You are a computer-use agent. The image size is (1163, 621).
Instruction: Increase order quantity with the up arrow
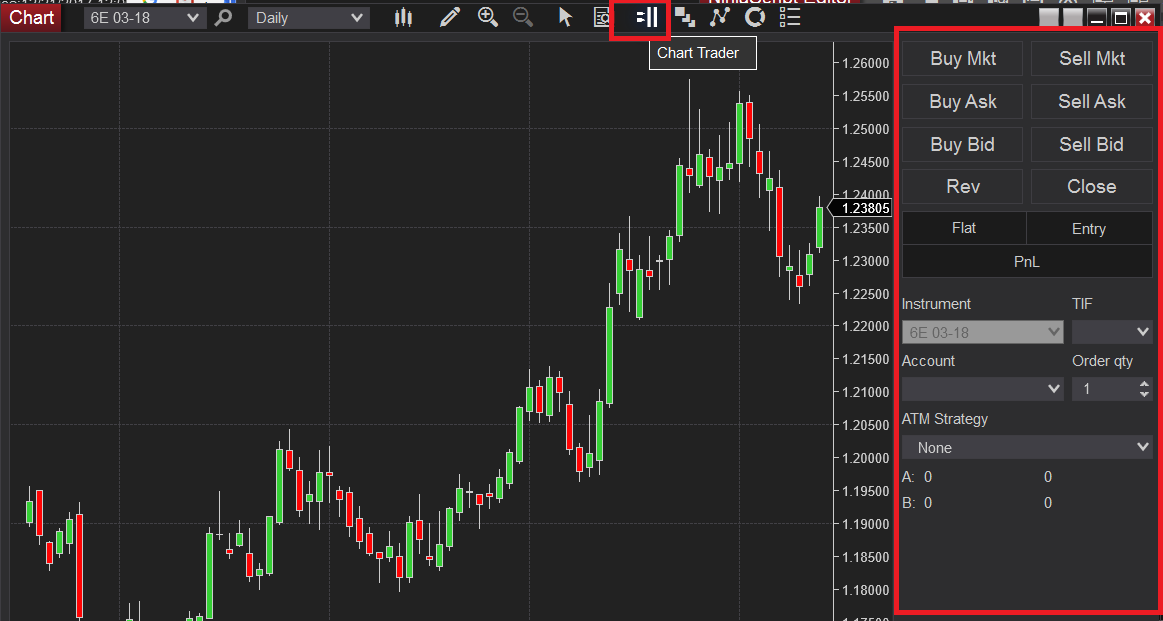coord(1144,382)
